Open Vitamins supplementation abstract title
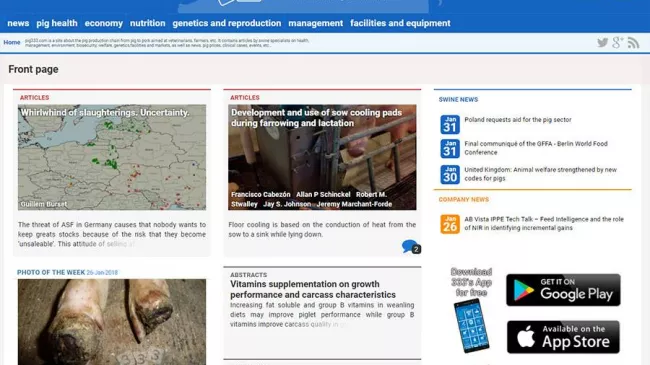This screenshot has height=365, width=650. [x=313, y=289]
